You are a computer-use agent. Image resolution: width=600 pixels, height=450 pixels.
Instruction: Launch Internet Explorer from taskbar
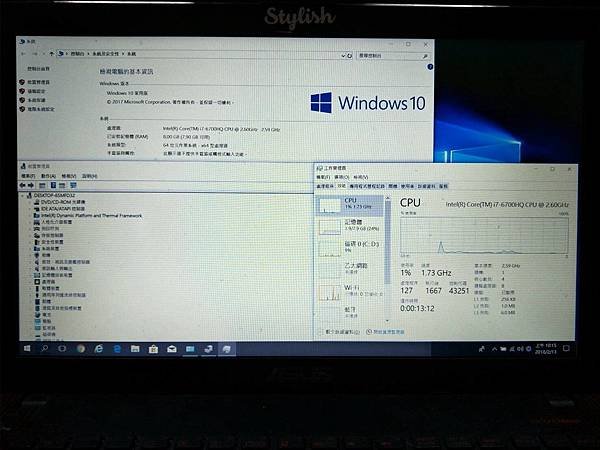coord(99,349)
